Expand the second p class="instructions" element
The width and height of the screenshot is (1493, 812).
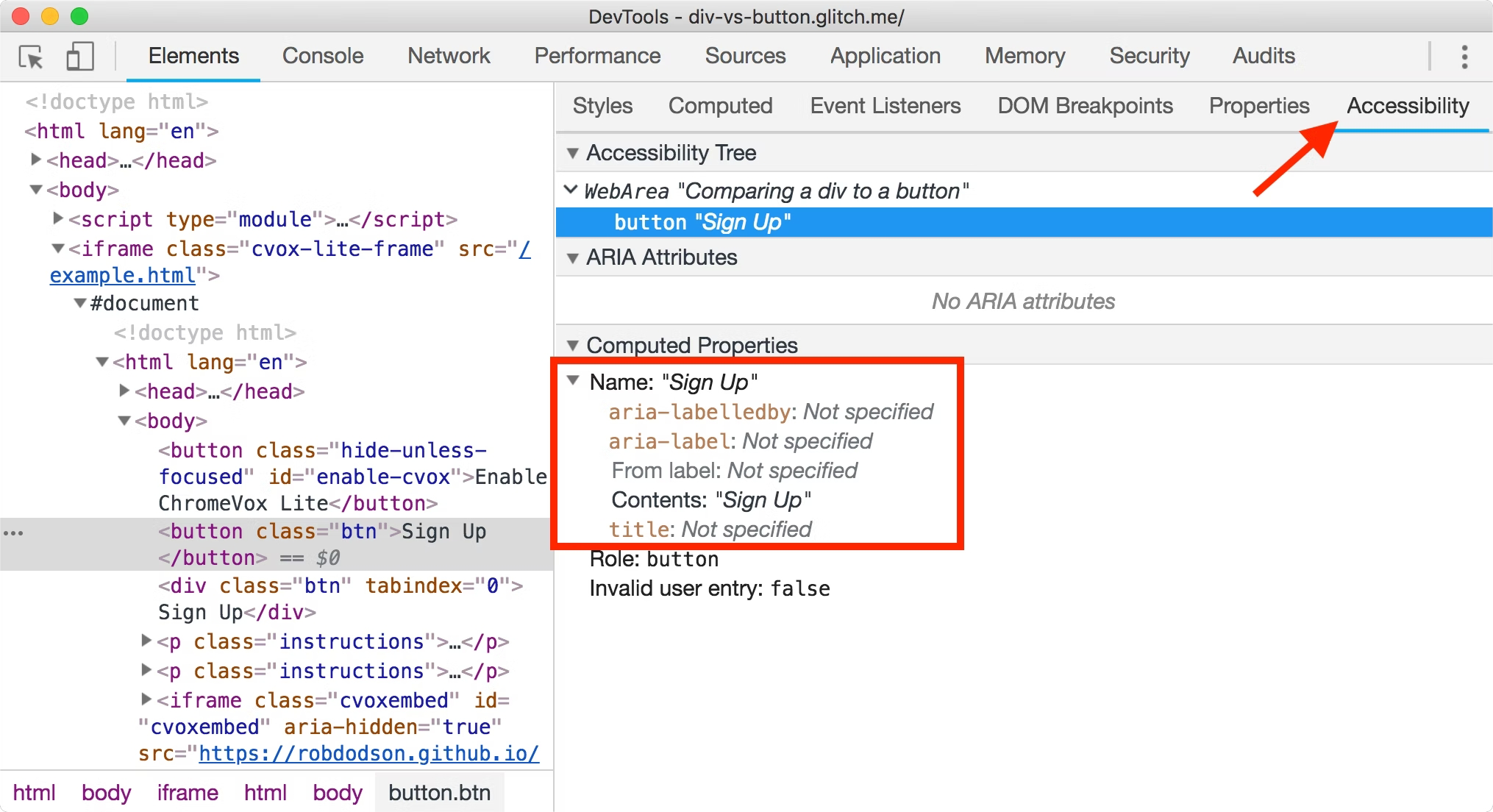[x=146, y=670]
